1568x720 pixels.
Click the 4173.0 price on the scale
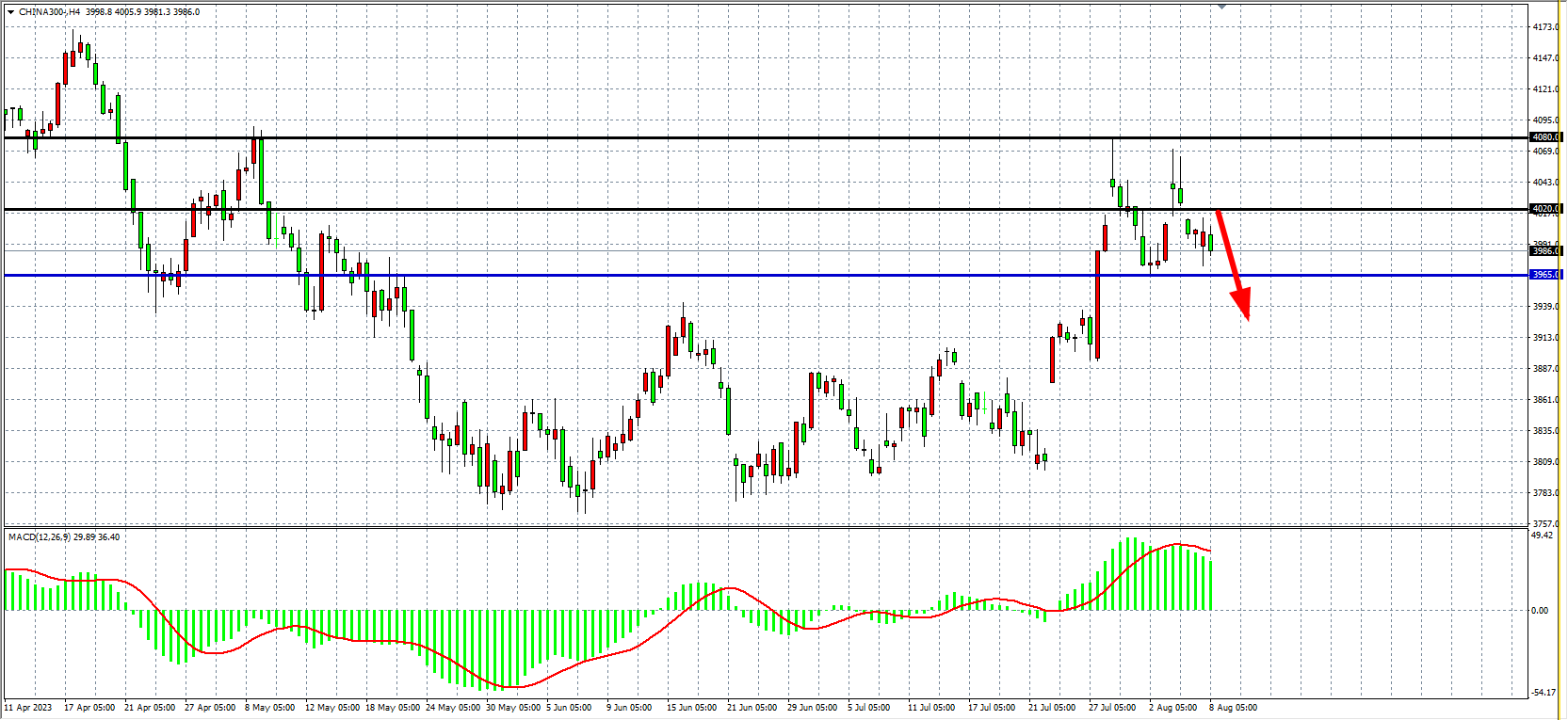1544,27
